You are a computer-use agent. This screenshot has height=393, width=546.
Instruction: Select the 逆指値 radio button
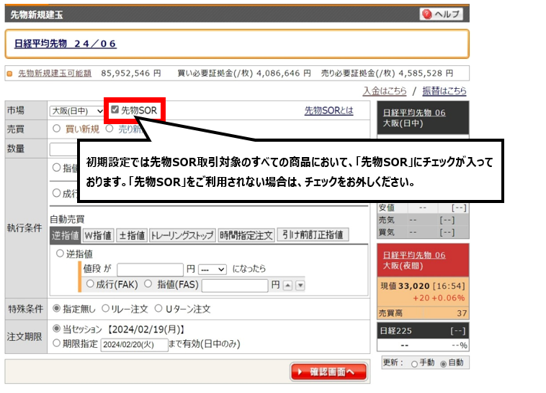60,253
